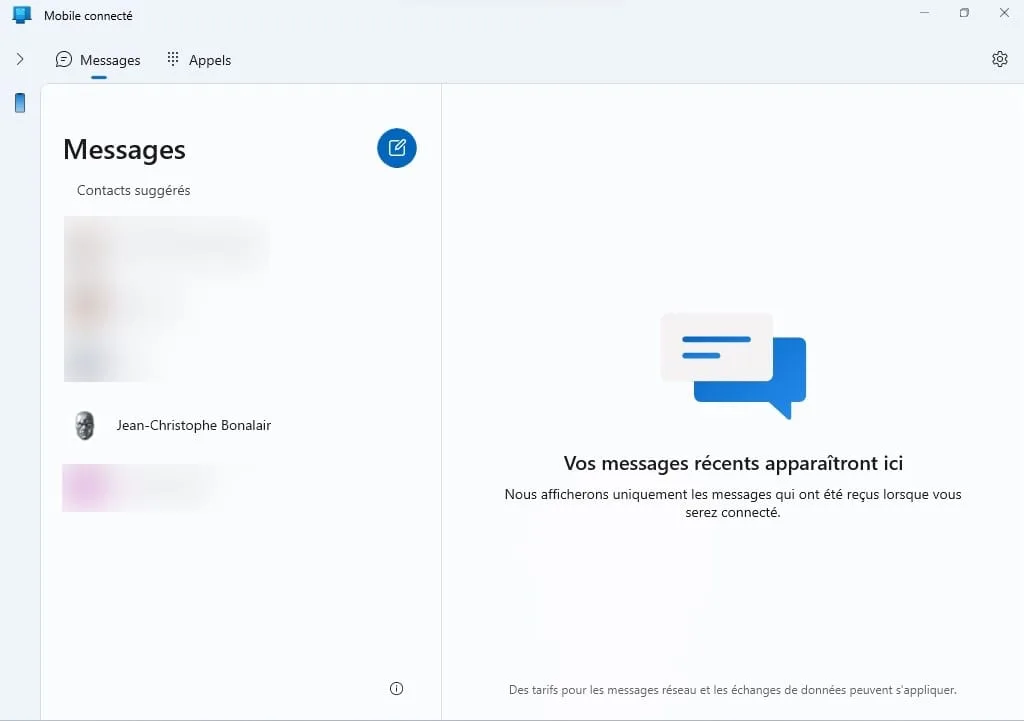Click the Contacts suggérés heading
Screen dimensions: 1024x721
[133, 190]
